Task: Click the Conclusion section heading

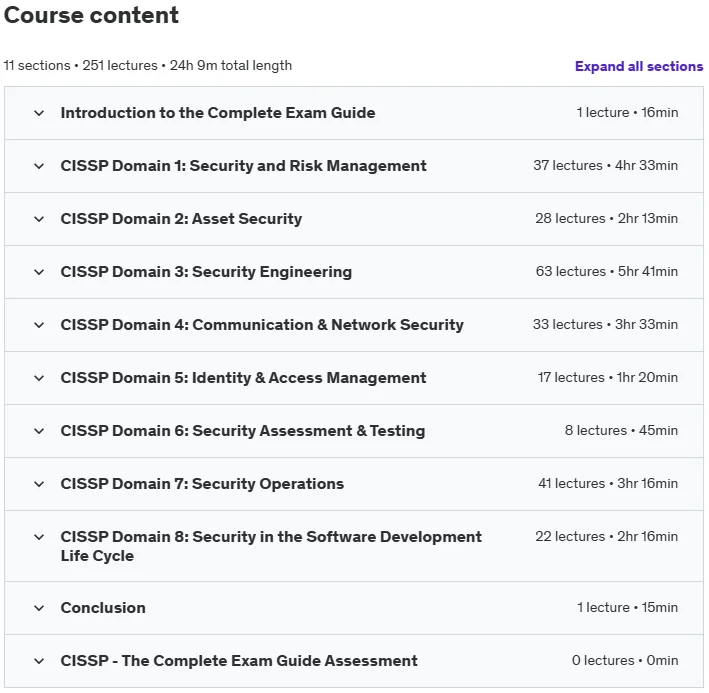Action: click(x=103, y=608)
